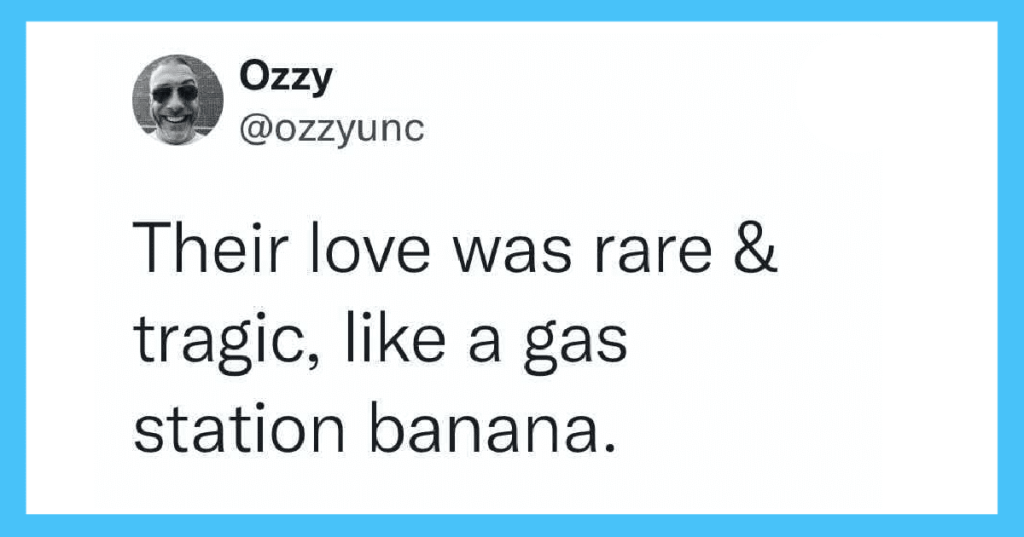This screenshot has width=1024, height=537.
Task: Click the ampersand symbol in the tweet
Action: coord(756,249)
